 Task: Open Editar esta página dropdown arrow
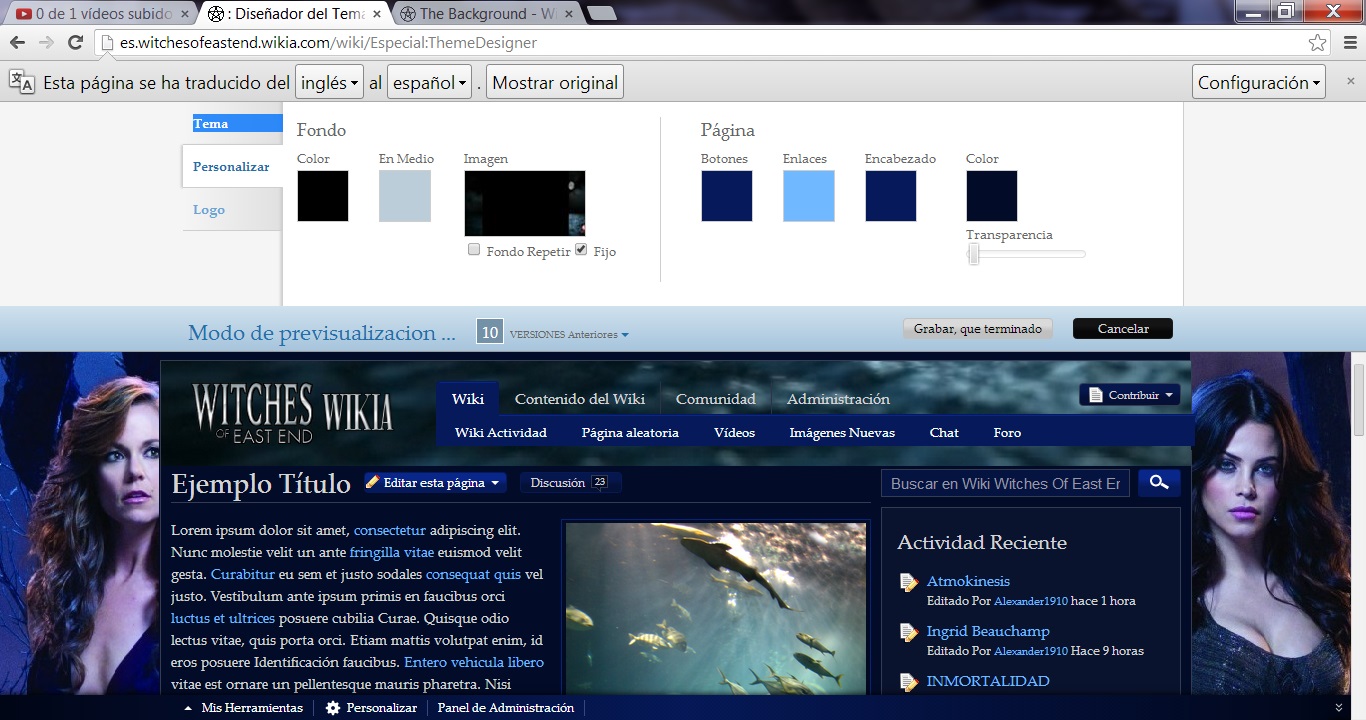point(495,483)
